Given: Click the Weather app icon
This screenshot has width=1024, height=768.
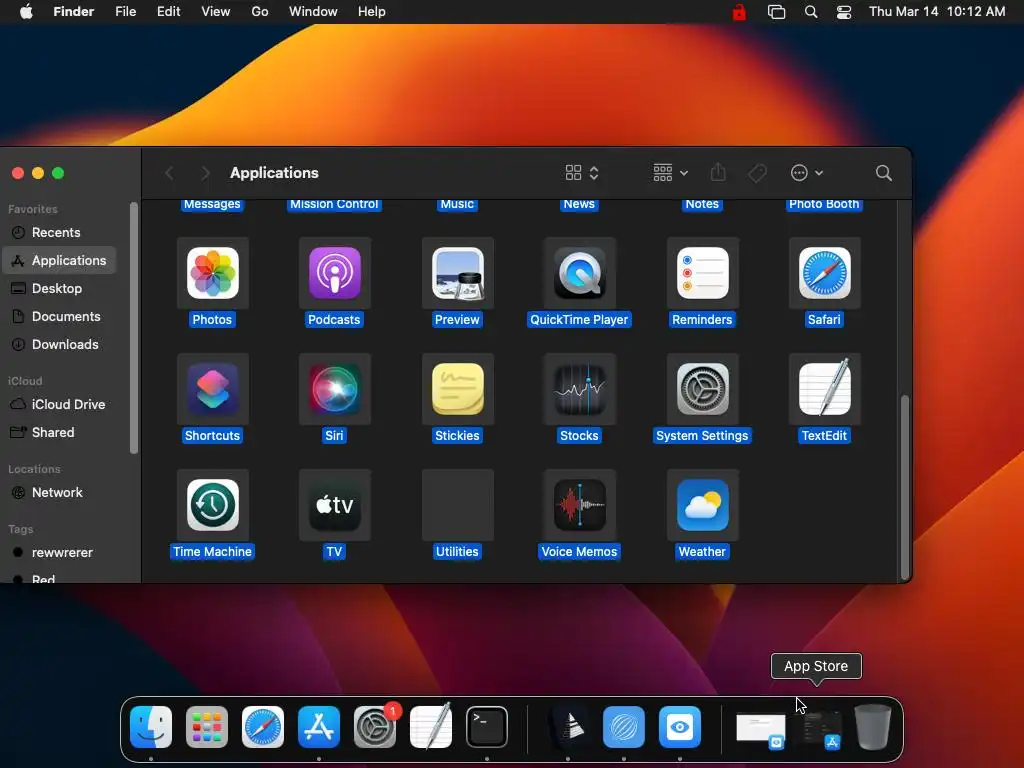Looking at the screenshot, I should pos(702,505).
